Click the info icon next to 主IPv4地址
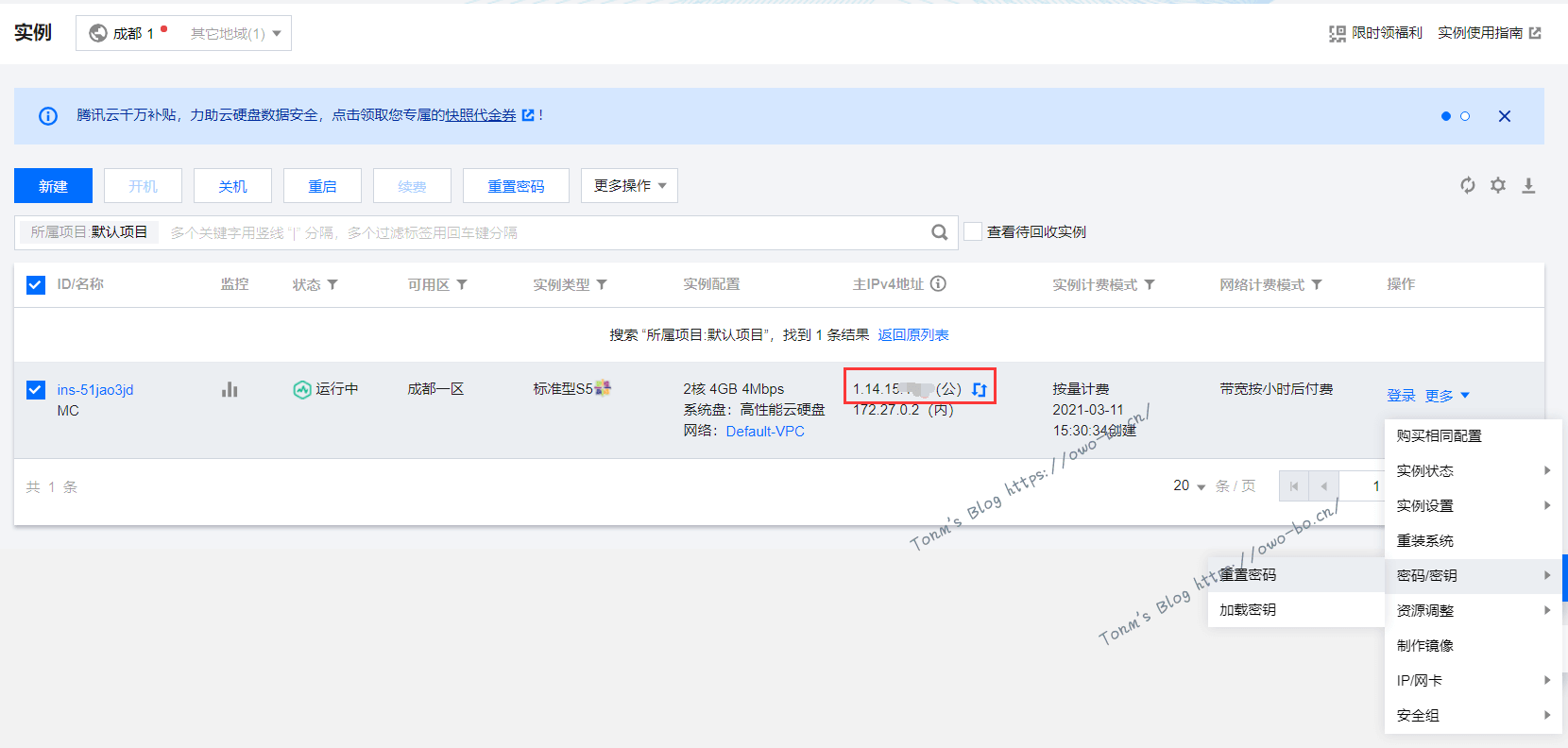The width and height of the screenshot is (1568, 748). [x=938, y=283]
